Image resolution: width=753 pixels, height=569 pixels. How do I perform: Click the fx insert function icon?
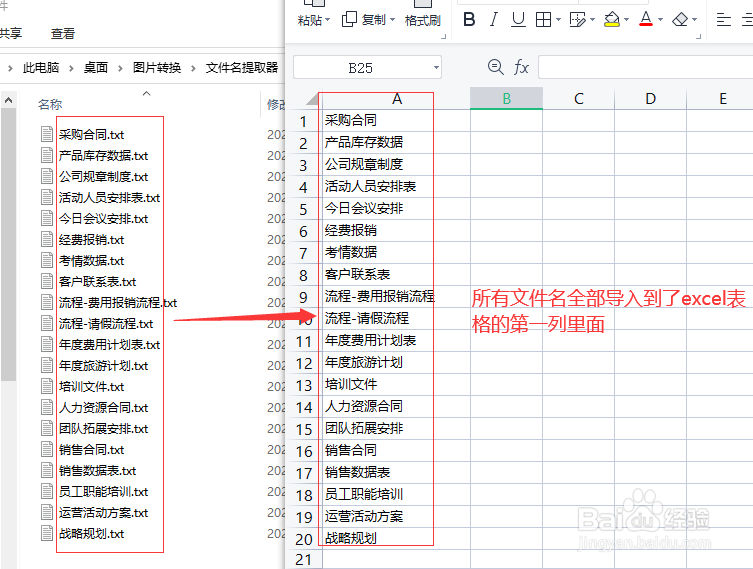point(521,67)
